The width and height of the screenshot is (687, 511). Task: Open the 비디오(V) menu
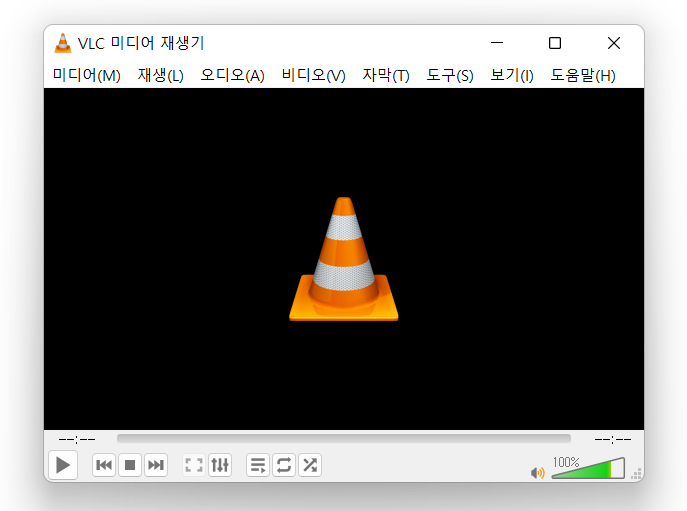point(314,75)
